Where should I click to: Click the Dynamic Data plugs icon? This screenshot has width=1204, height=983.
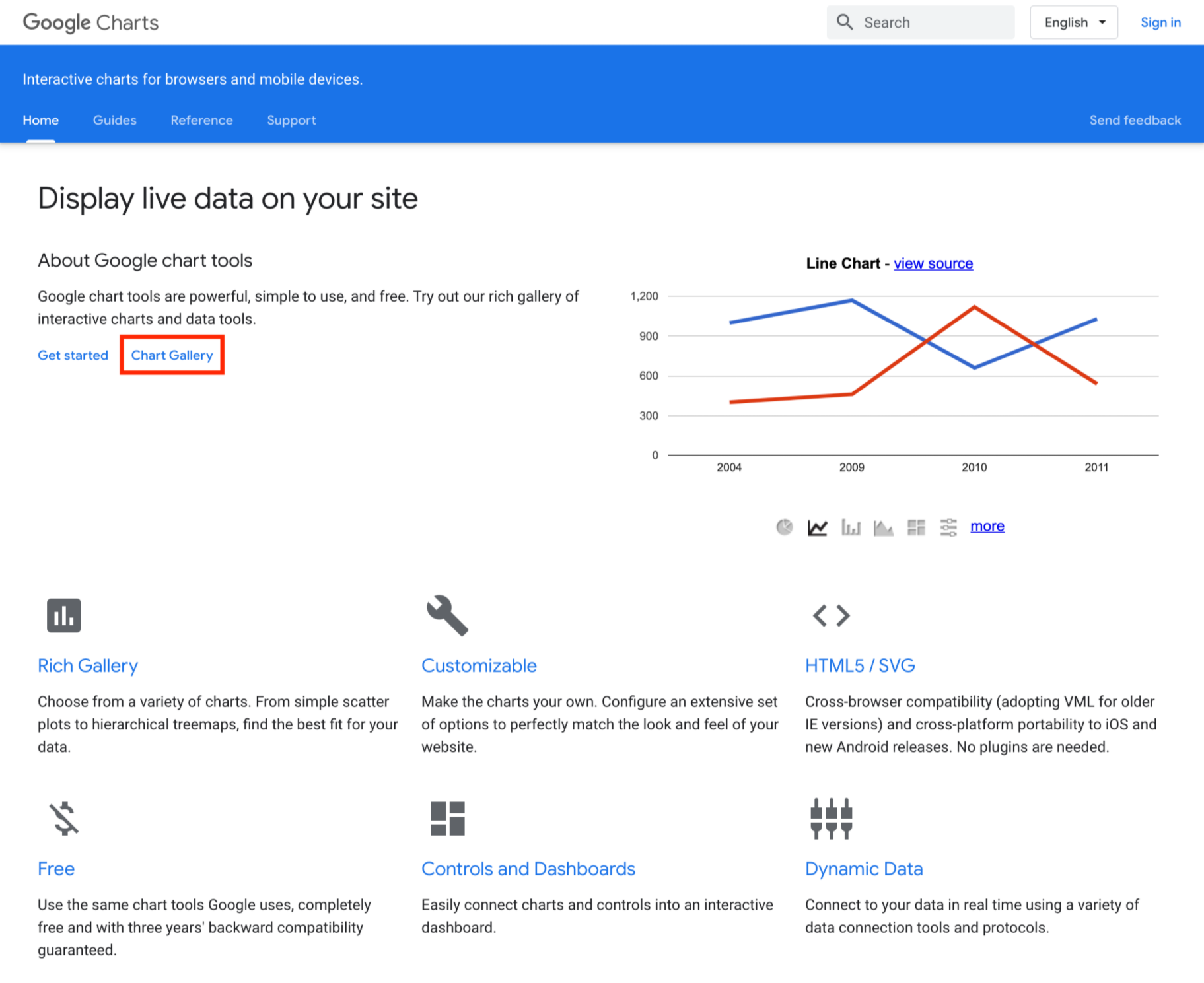832,819
